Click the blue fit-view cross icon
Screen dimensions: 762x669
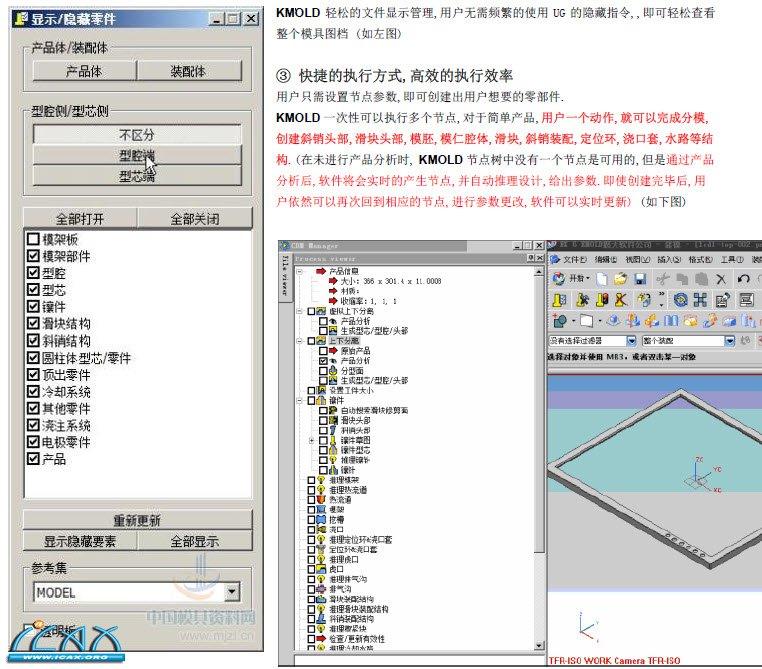(x=700, y=300)
